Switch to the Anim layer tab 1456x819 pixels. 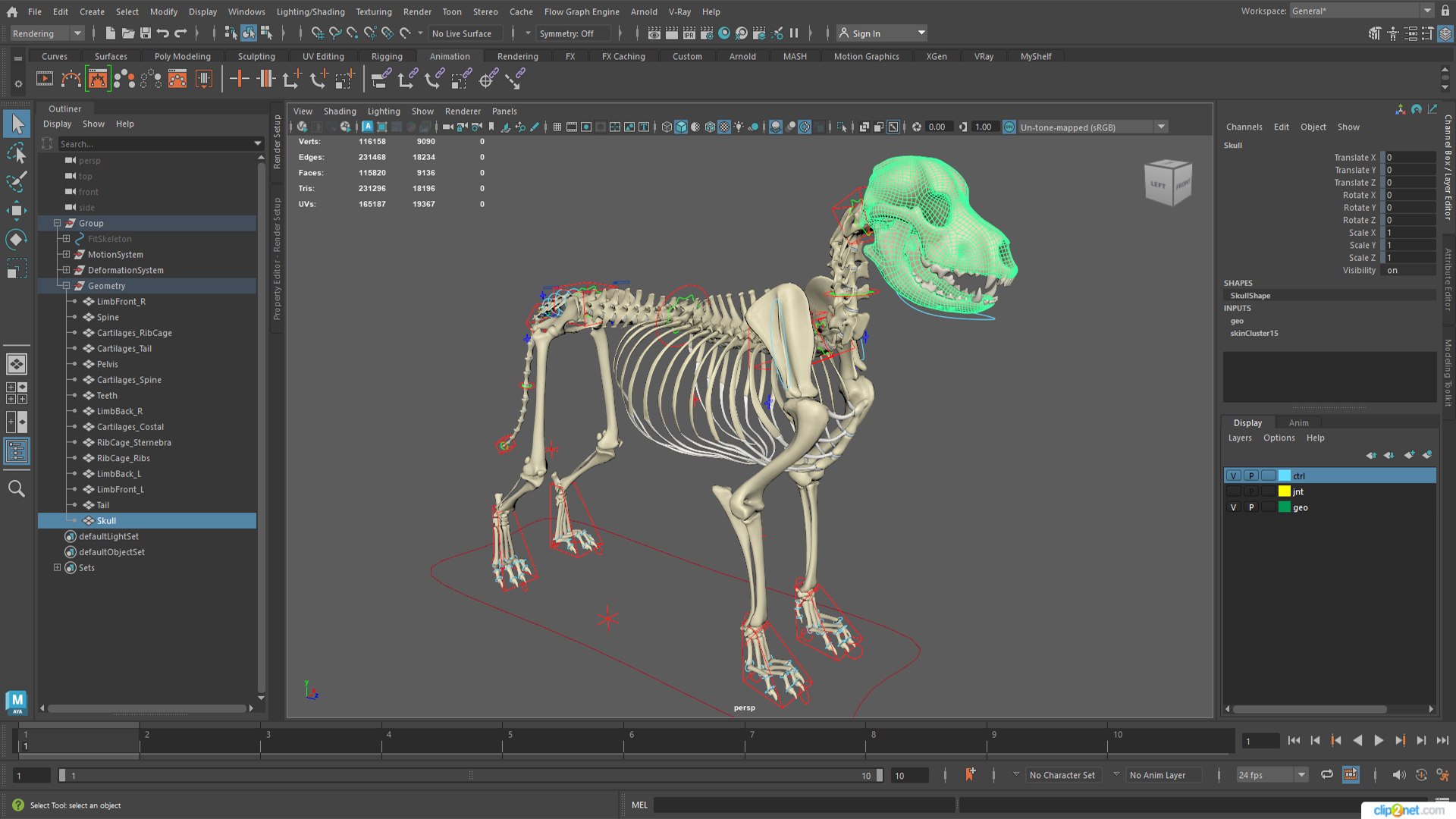coord(1298,422)
